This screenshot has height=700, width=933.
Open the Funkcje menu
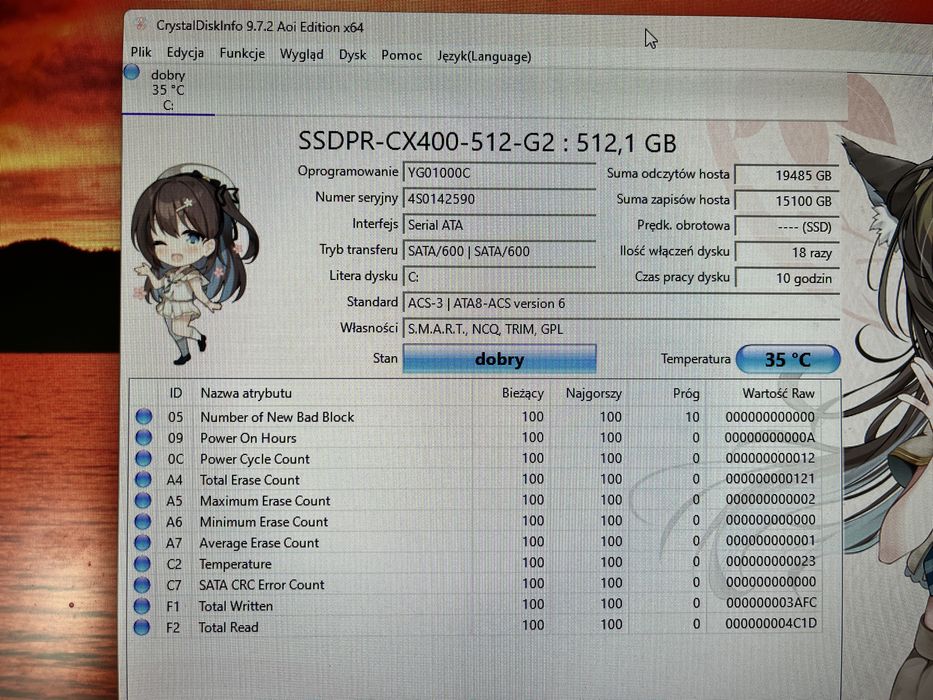[x=242, y=54]
